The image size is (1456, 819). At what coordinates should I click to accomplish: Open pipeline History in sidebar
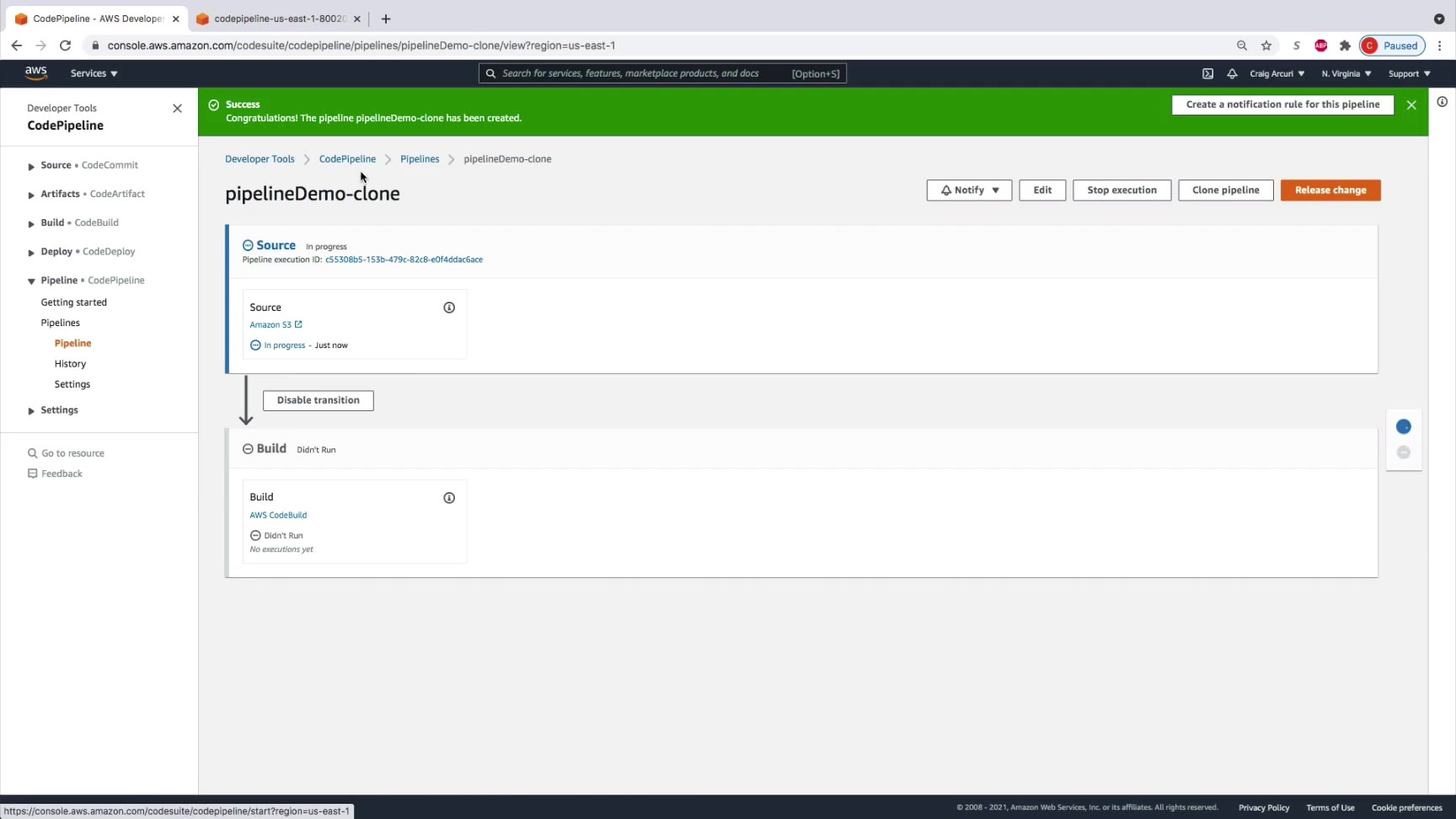pos(70,364)
